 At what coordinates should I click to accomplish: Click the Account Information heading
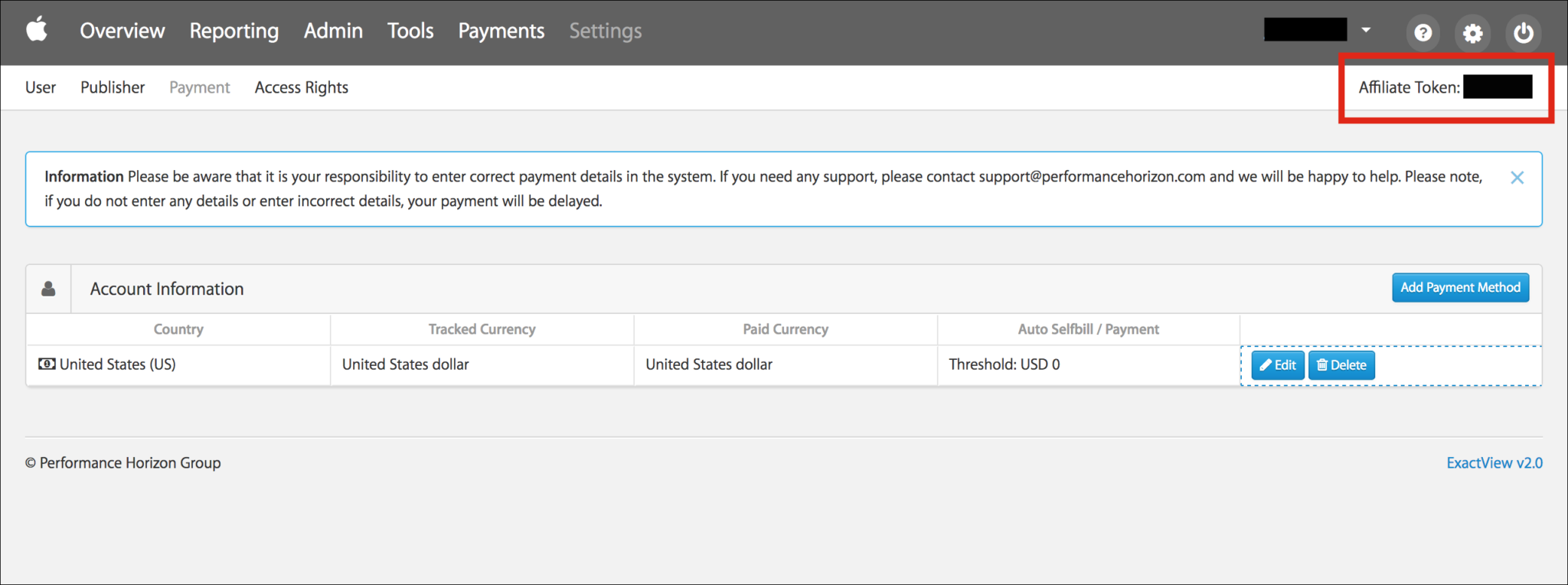pyautogui.click(x=167, y=289)
